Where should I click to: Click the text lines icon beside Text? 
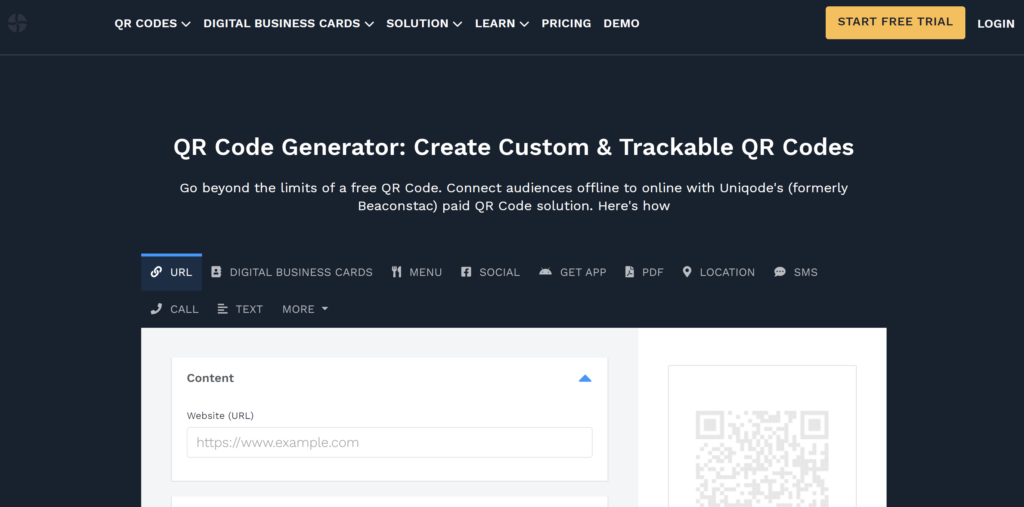pos(223,309)
